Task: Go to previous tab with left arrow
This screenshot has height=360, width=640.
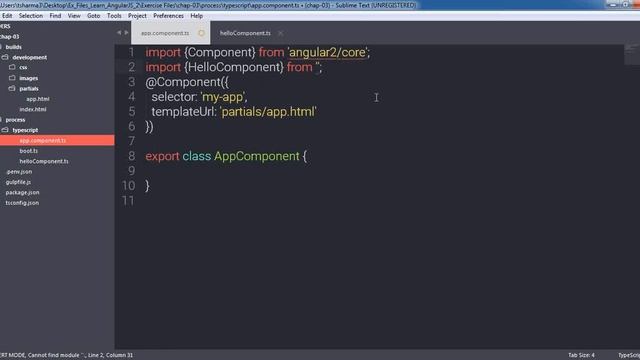Action: (x=119, y=33)
